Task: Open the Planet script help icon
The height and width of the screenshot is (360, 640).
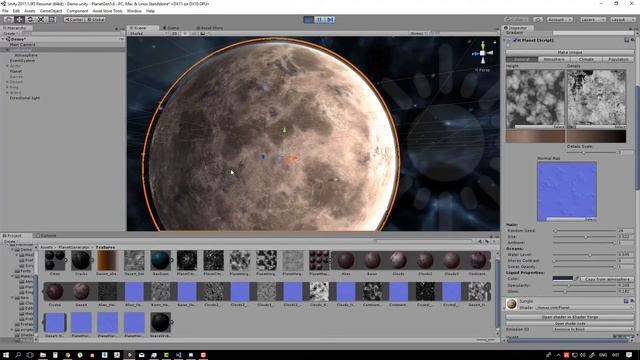Action: (627, 40)
